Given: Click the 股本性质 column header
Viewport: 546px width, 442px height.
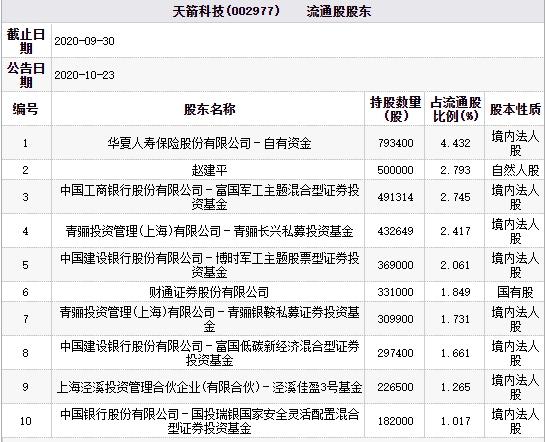Looking at the screenshot, I should tap(515, 109).
